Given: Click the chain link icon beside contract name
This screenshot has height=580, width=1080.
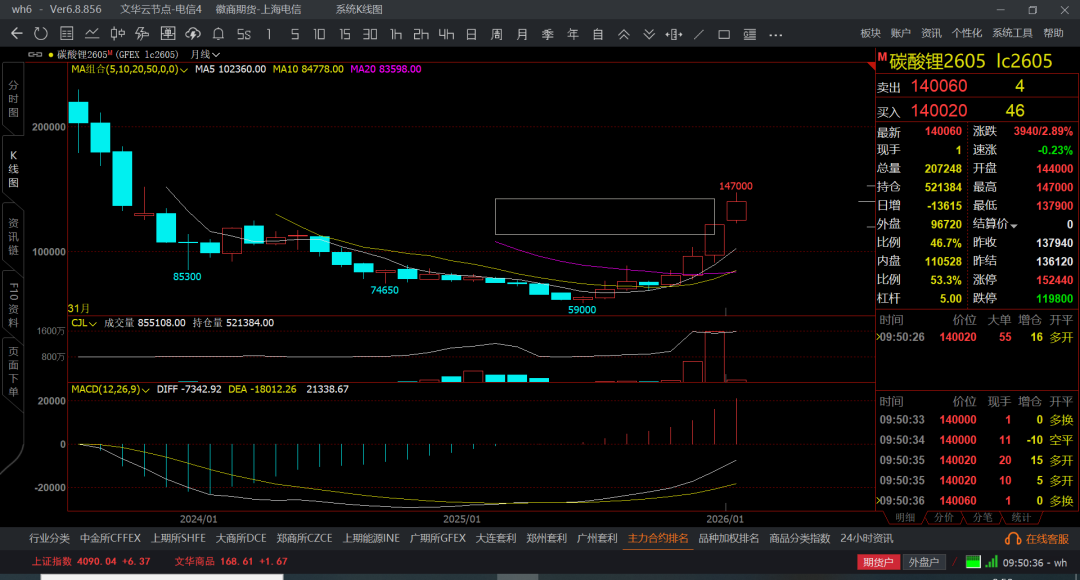Looking at the screenshot, I should 34,54.
